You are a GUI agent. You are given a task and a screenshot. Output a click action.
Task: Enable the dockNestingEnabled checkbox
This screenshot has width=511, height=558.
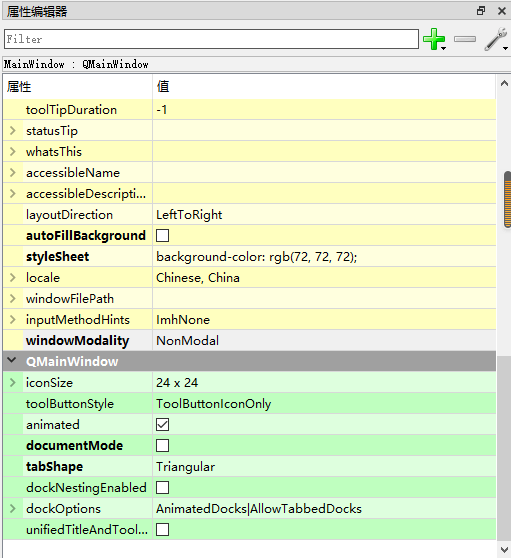coord(162,488)
